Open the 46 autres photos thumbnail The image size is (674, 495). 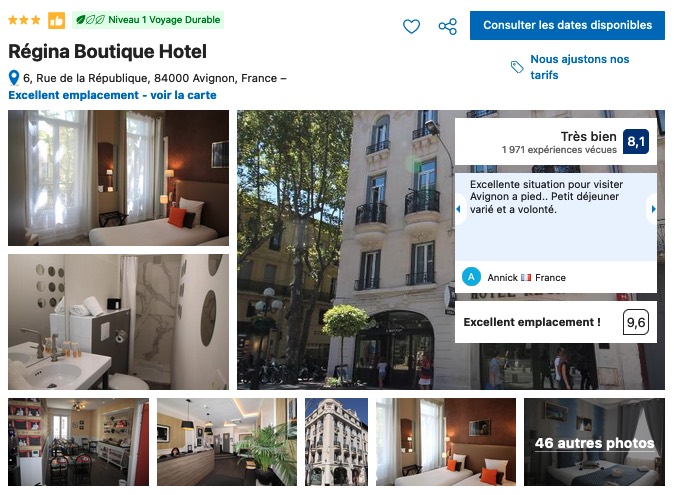click(x=594, y=442)
